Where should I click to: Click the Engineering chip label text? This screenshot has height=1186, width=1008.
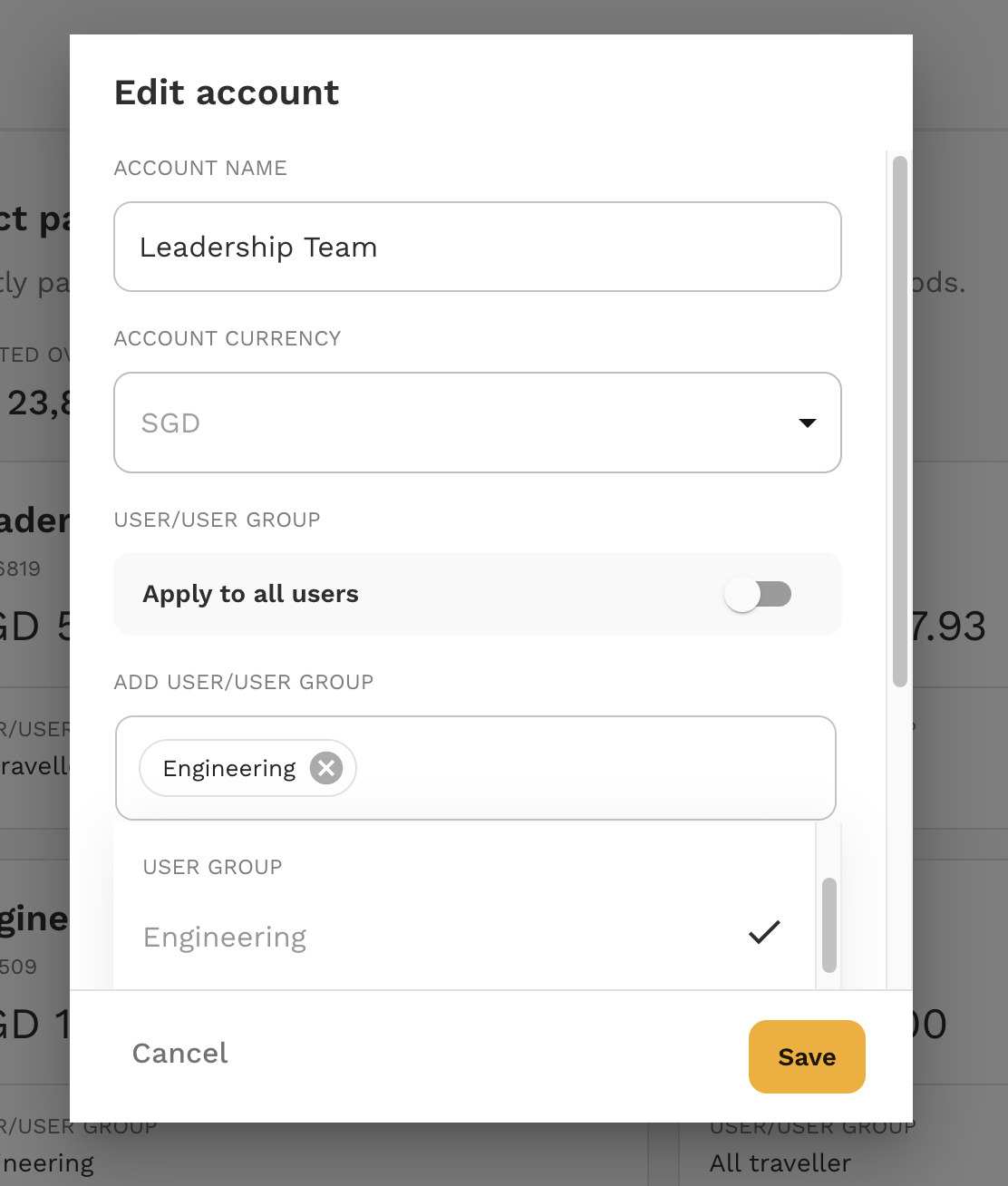[x=229, y=768]
